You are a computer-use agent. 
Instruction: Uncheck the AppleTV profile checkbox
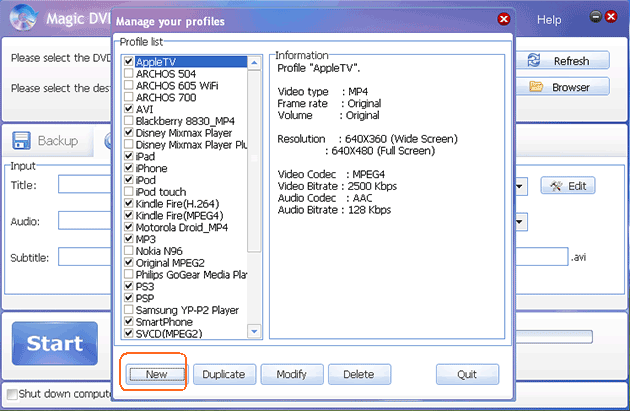click(x=129, y=61)
